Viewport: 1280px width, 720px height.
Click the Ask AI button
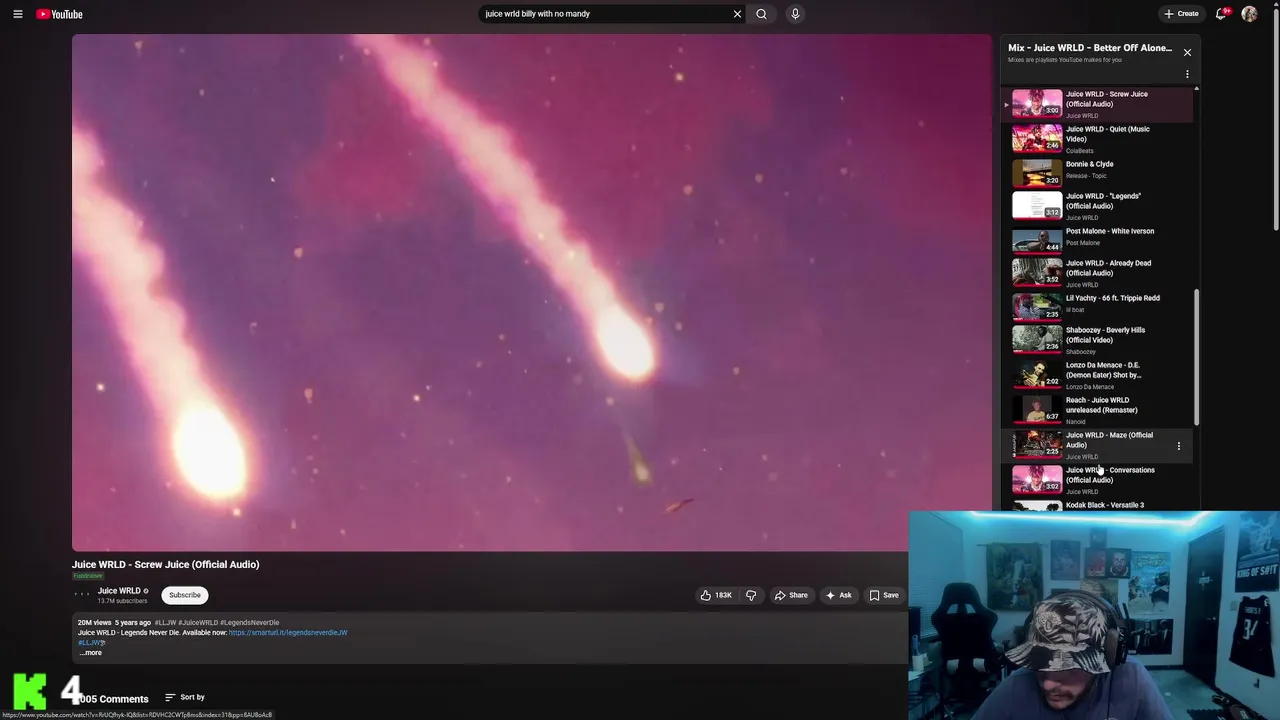coord(838,595)
